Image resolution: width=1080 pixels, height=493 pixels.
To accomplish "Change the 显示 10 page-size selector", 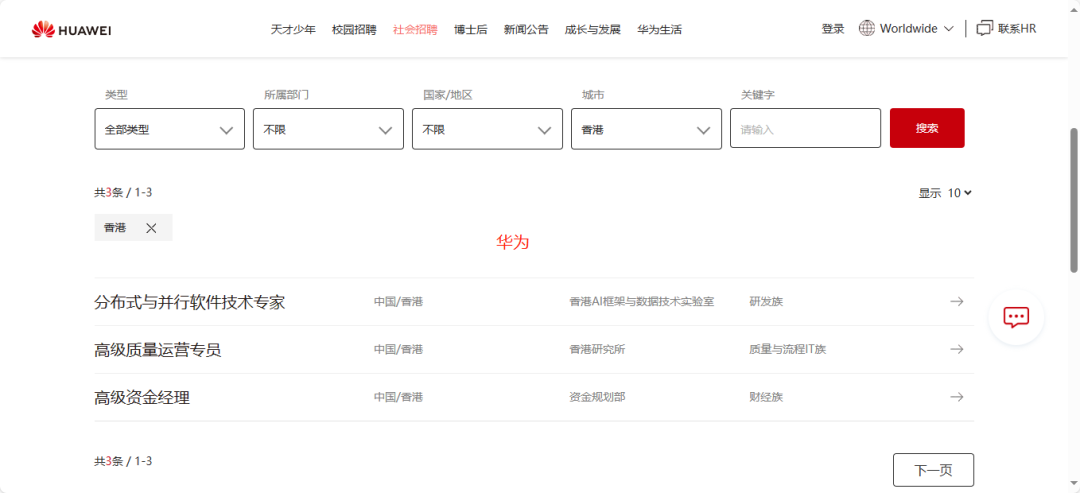I will tap(959, 193).
